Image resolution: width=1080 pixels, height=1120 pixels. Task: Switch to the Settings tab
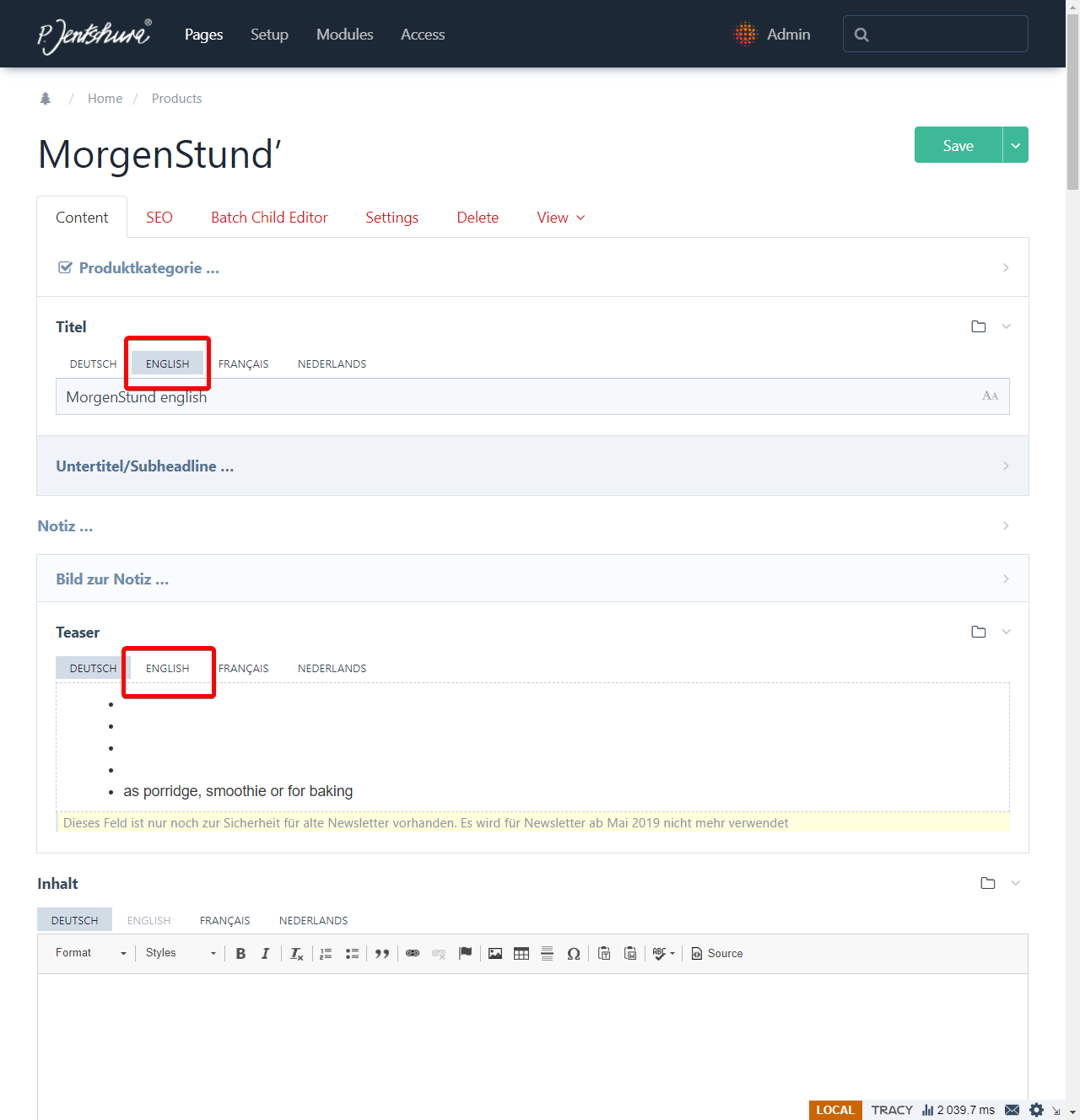pos(391,218)
